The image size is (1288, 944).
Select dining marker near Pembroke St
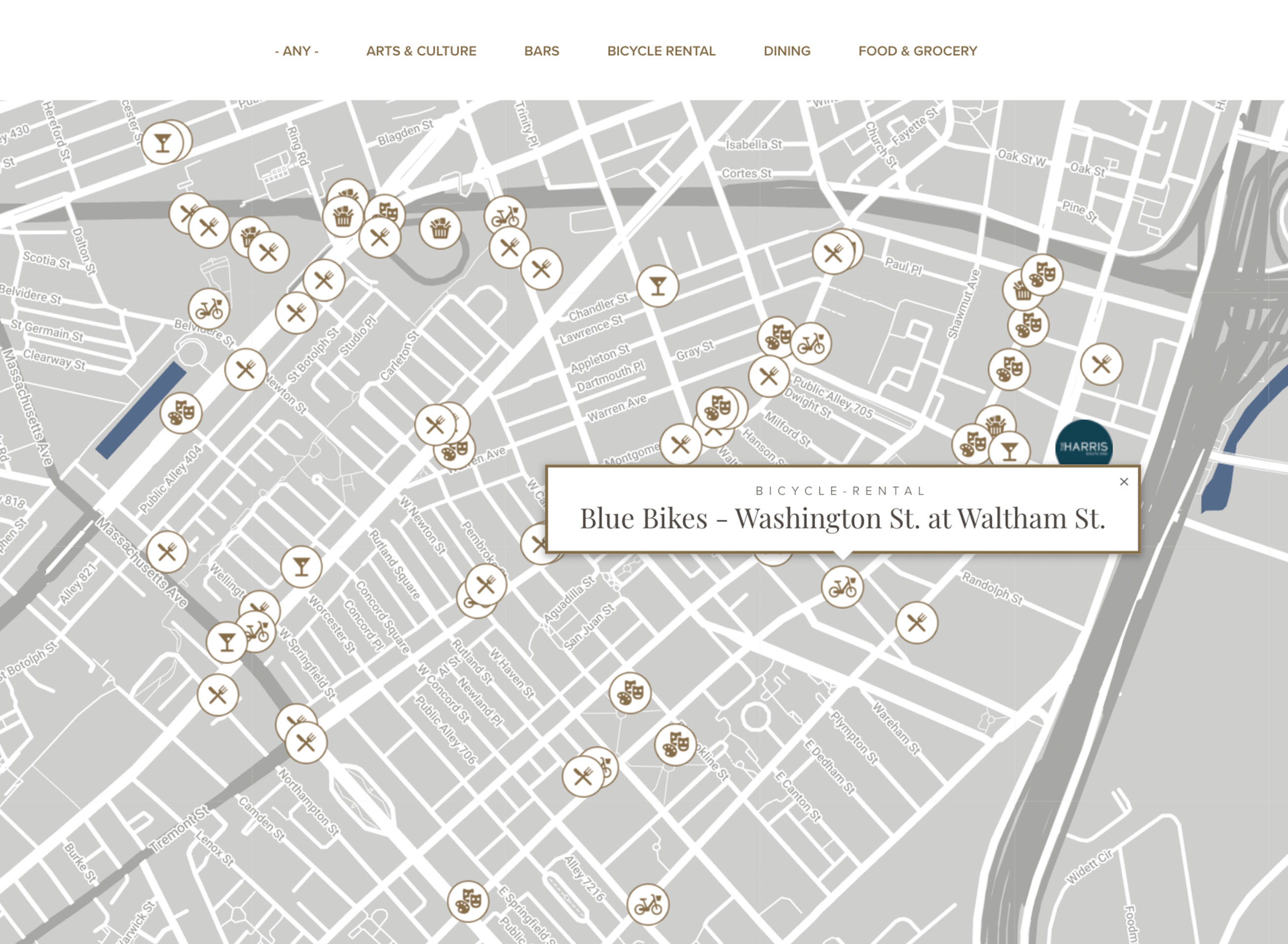point(485,585)
